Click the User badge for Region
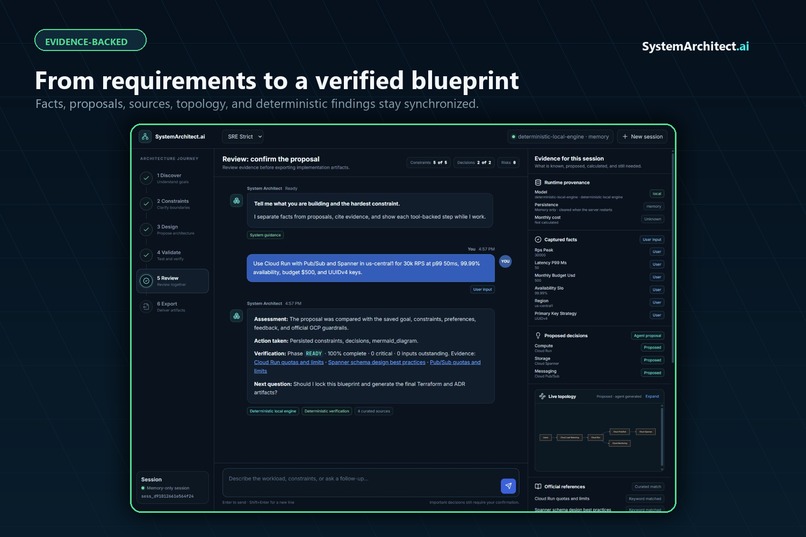 (x=656, y=302)
